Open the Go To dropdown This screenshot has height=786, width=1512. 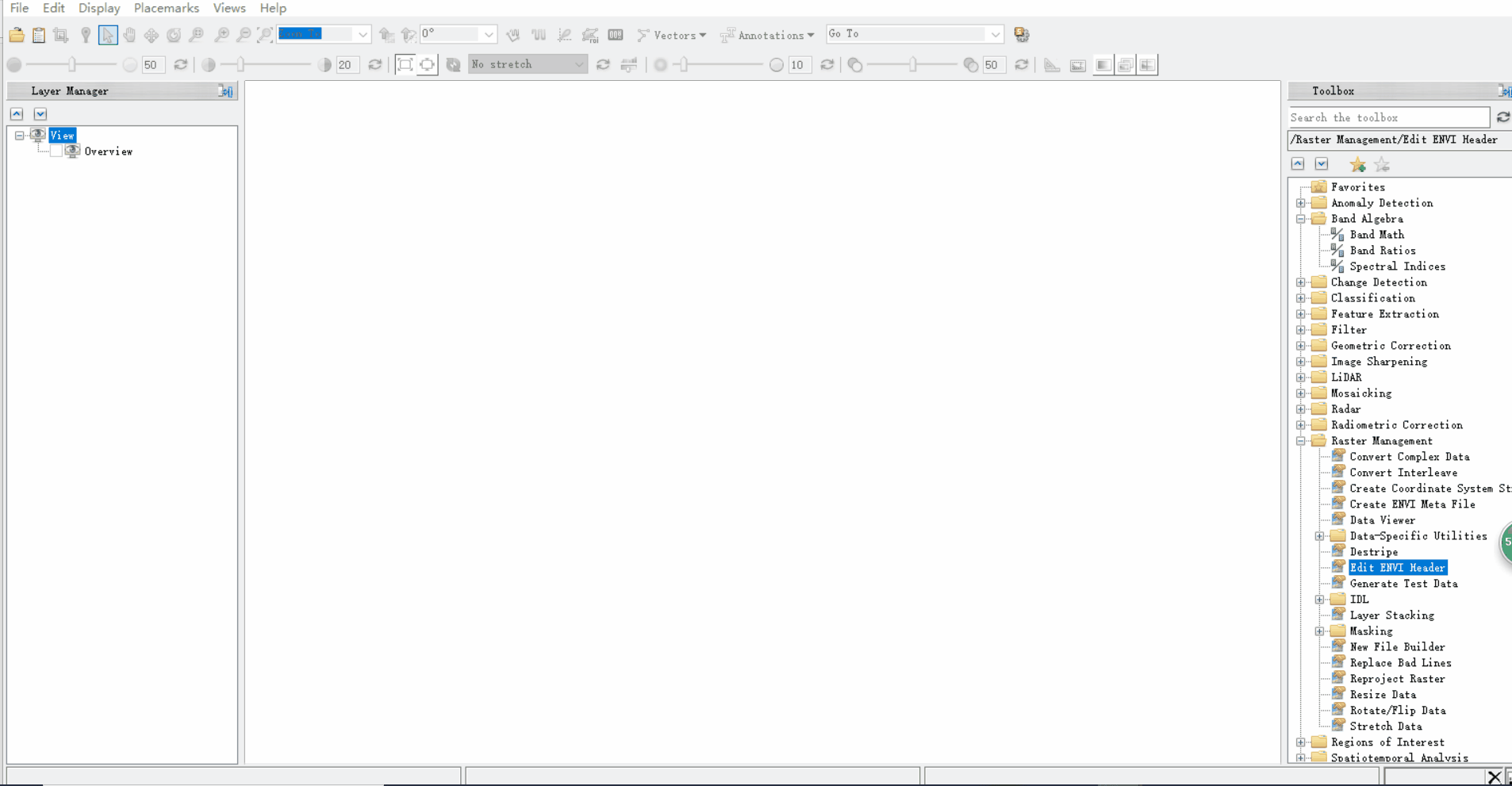[x=995, y=35]
